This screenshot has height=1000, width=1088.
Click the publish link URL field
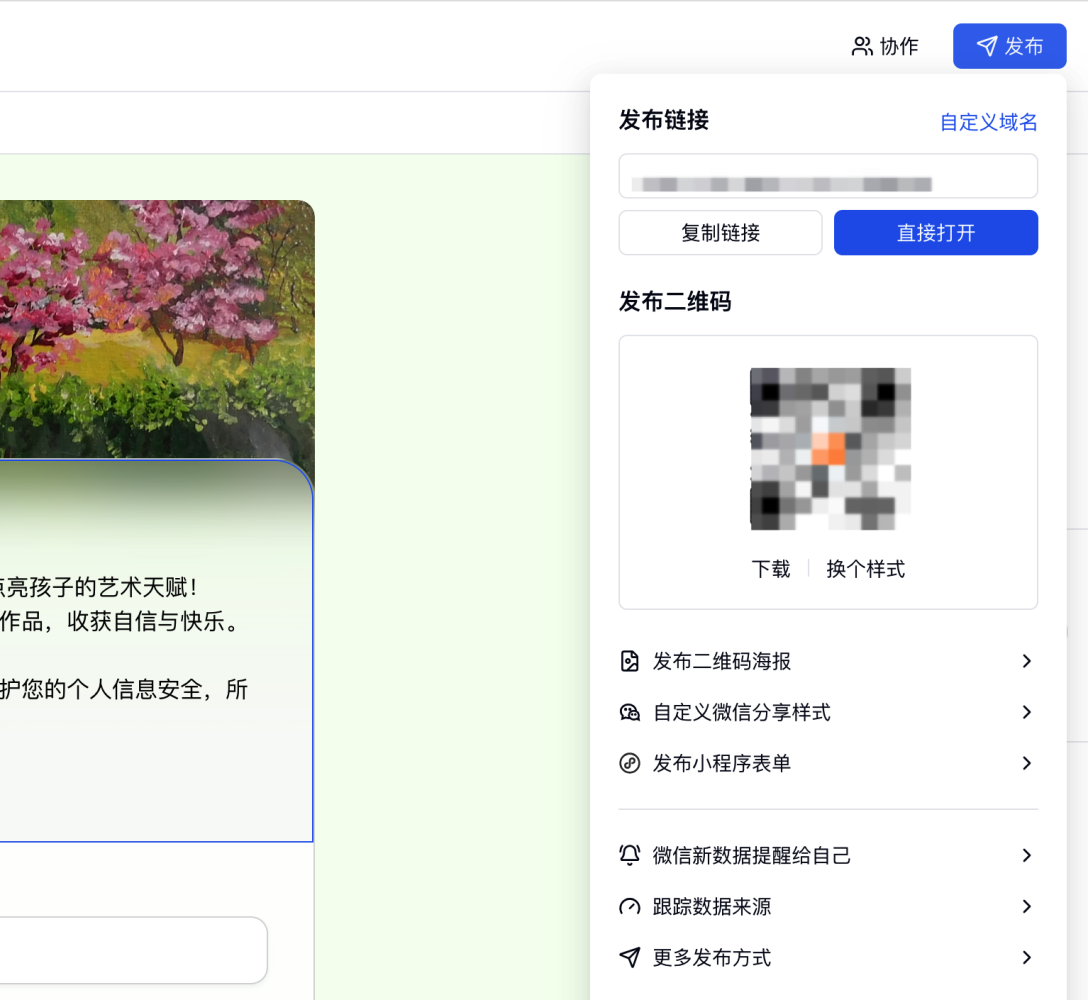tap(828, 177)
